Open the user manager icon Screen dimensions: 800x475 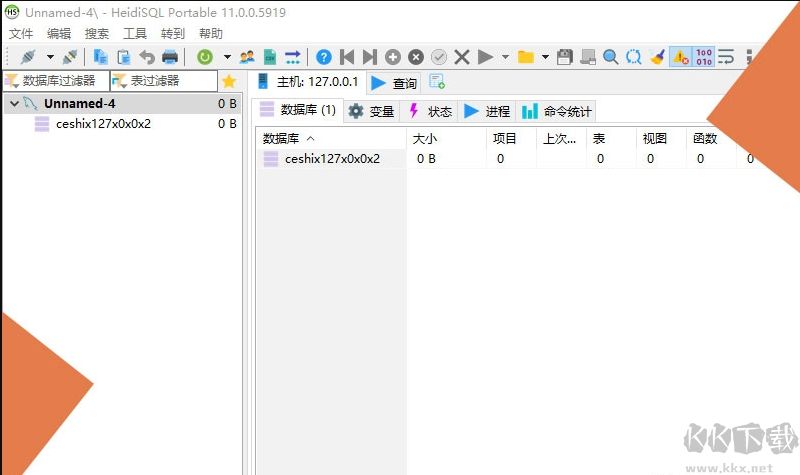[x=247, y=57]
